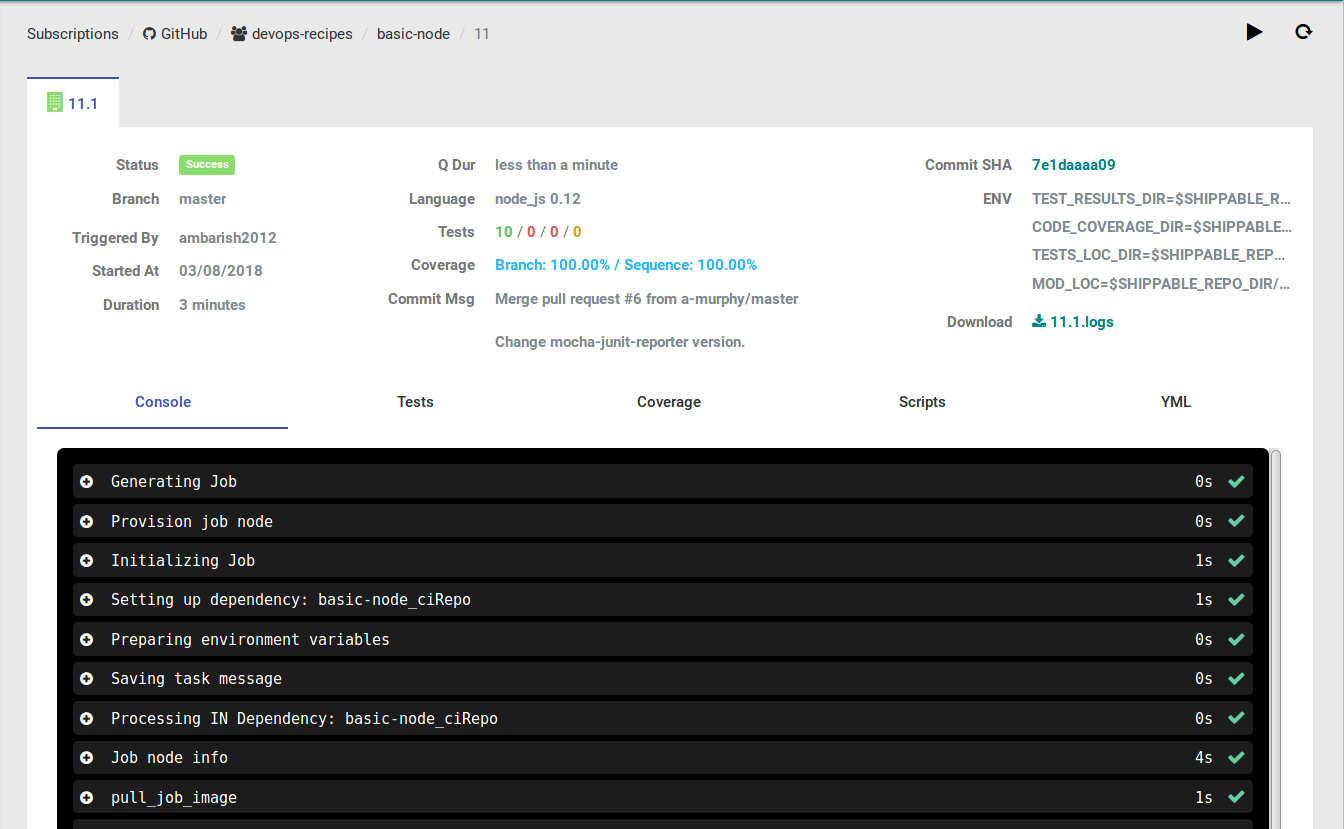1344x829 pixels.
Task: Expand Processing IN Dependency section
Action: click(x=87, y=719)
